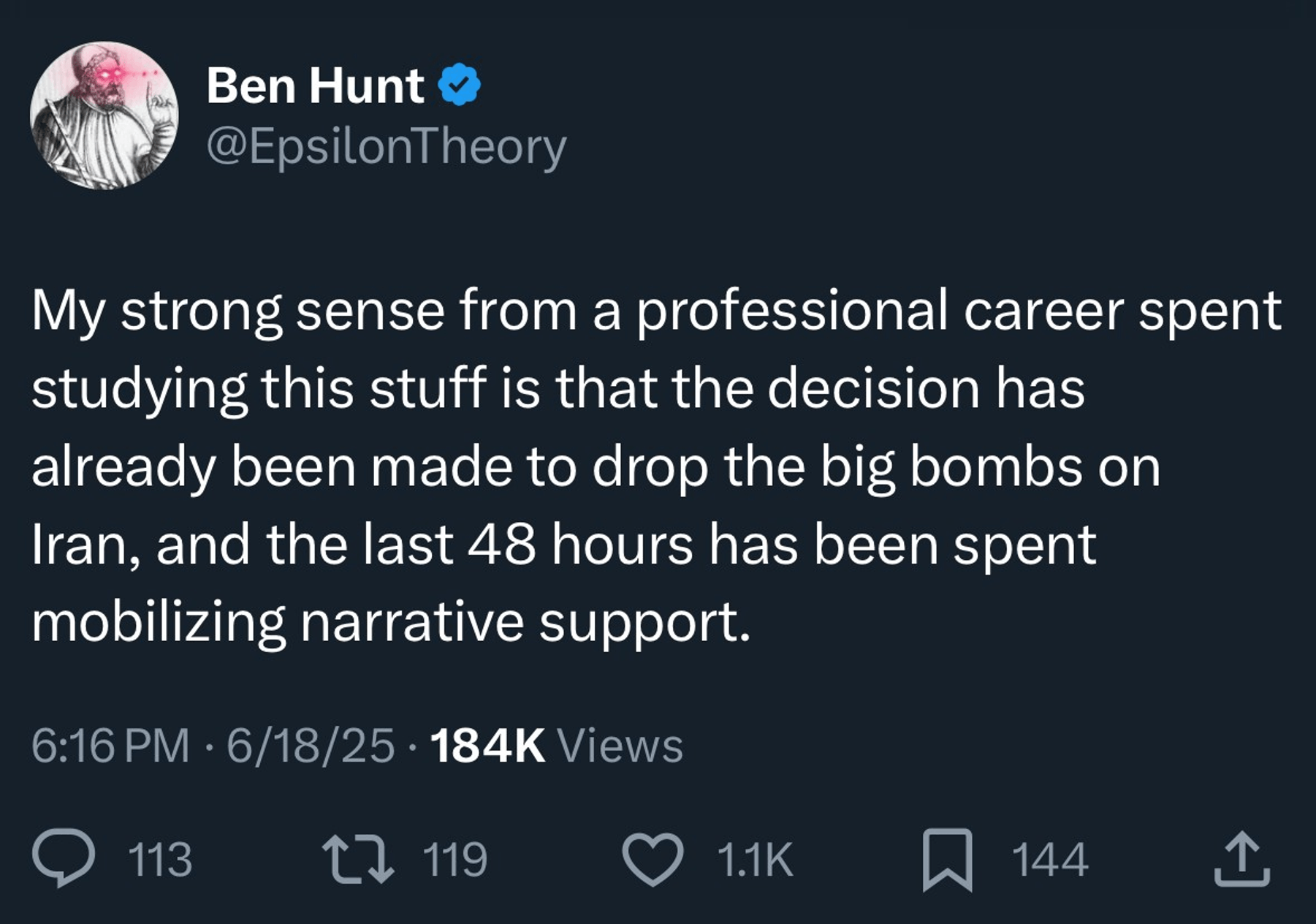Click the share upload arrow icon
This screenshot has height=924, width=1316.
tap(1241, 860)
